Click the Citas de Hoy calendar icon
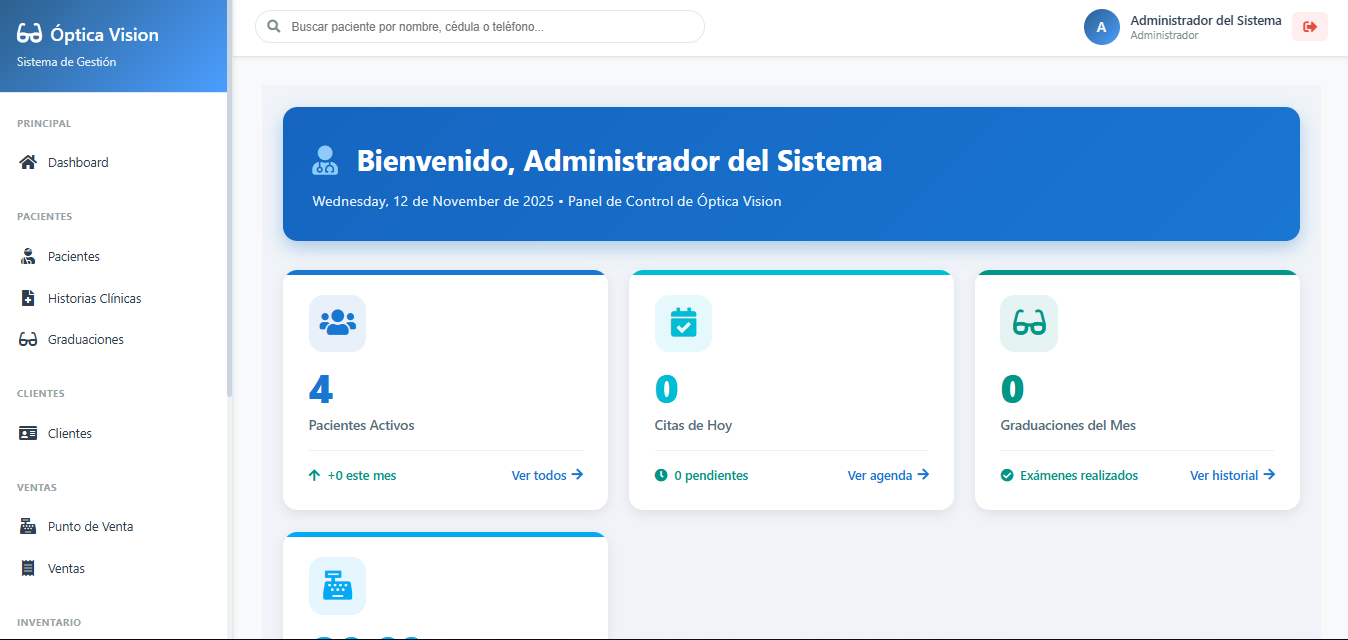The height and width of the screenshot is (640, 1348). pyautogui.click(x=683, y=323)
